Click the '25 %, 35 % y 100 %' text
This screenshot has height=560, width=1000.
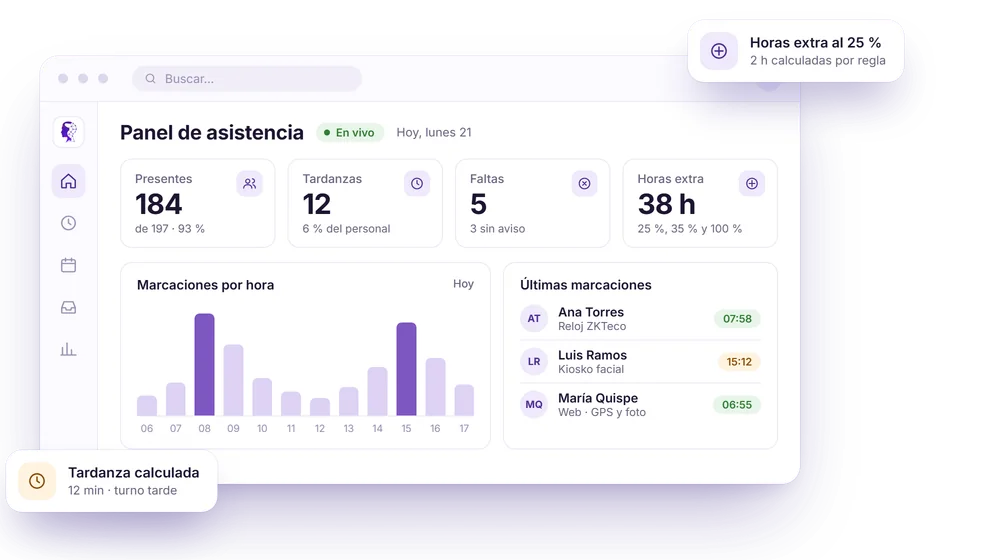(689, 228)
